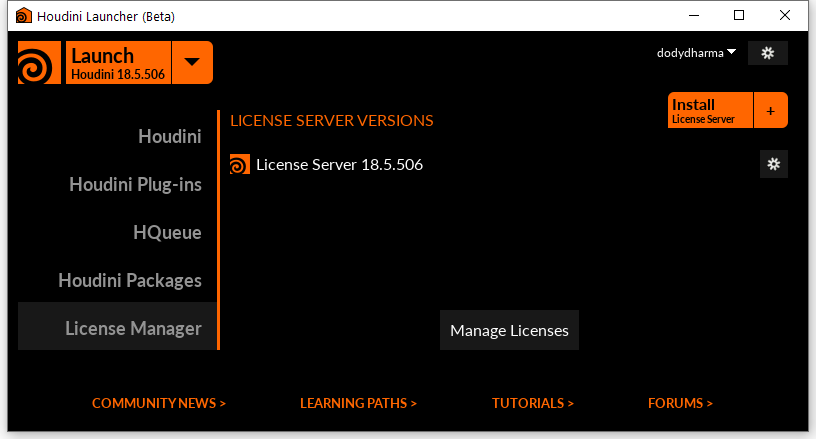Click the plus icon next to Install
The width and height of the screenshot is (816, 439).
coord(770,111)
